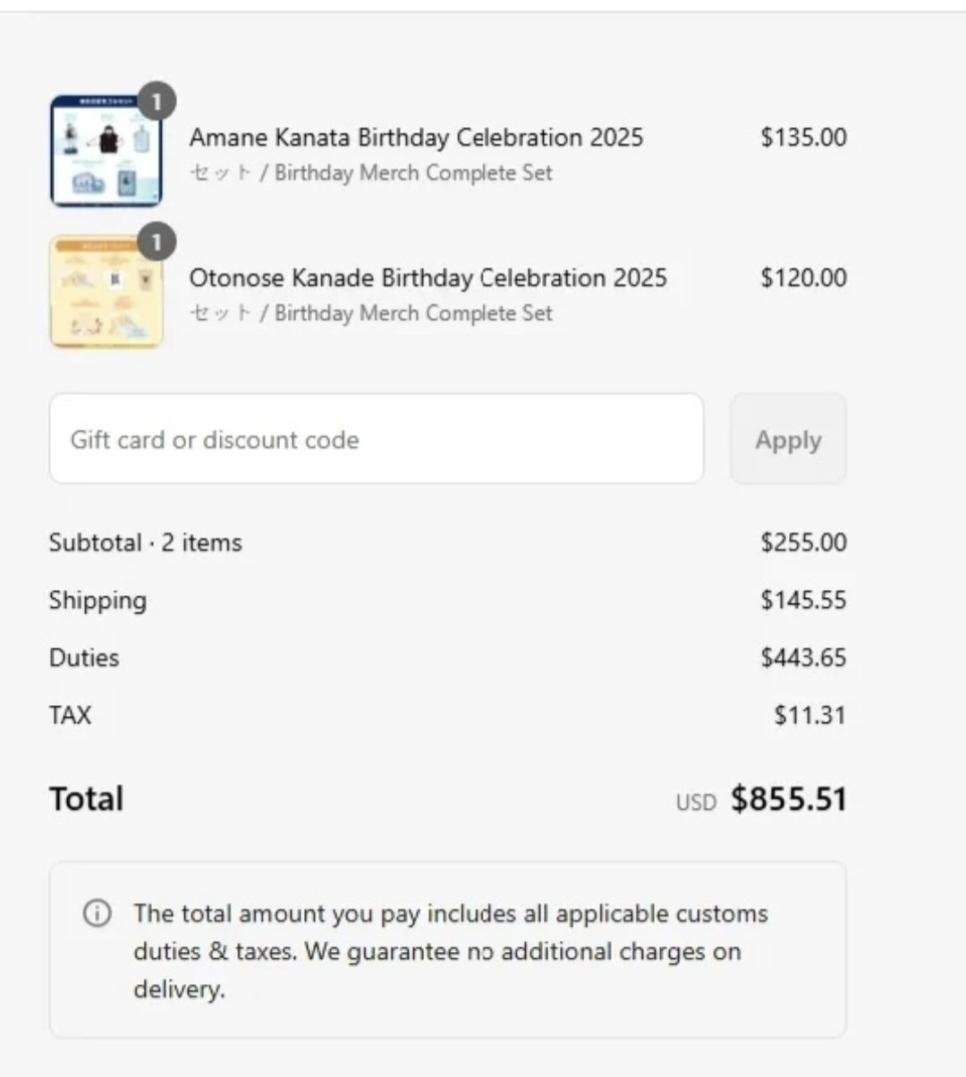Click Amane Kanata Birthday Merch Complete Set subtitle

click(371, 173)
